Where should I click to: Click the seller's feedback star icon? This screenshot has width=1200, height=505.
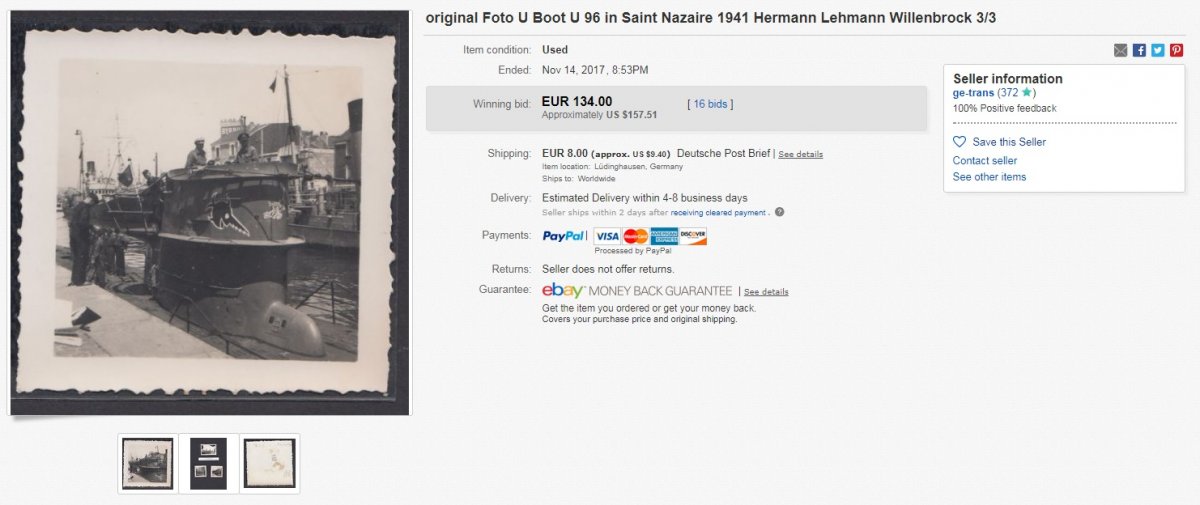coord(1026,93)
